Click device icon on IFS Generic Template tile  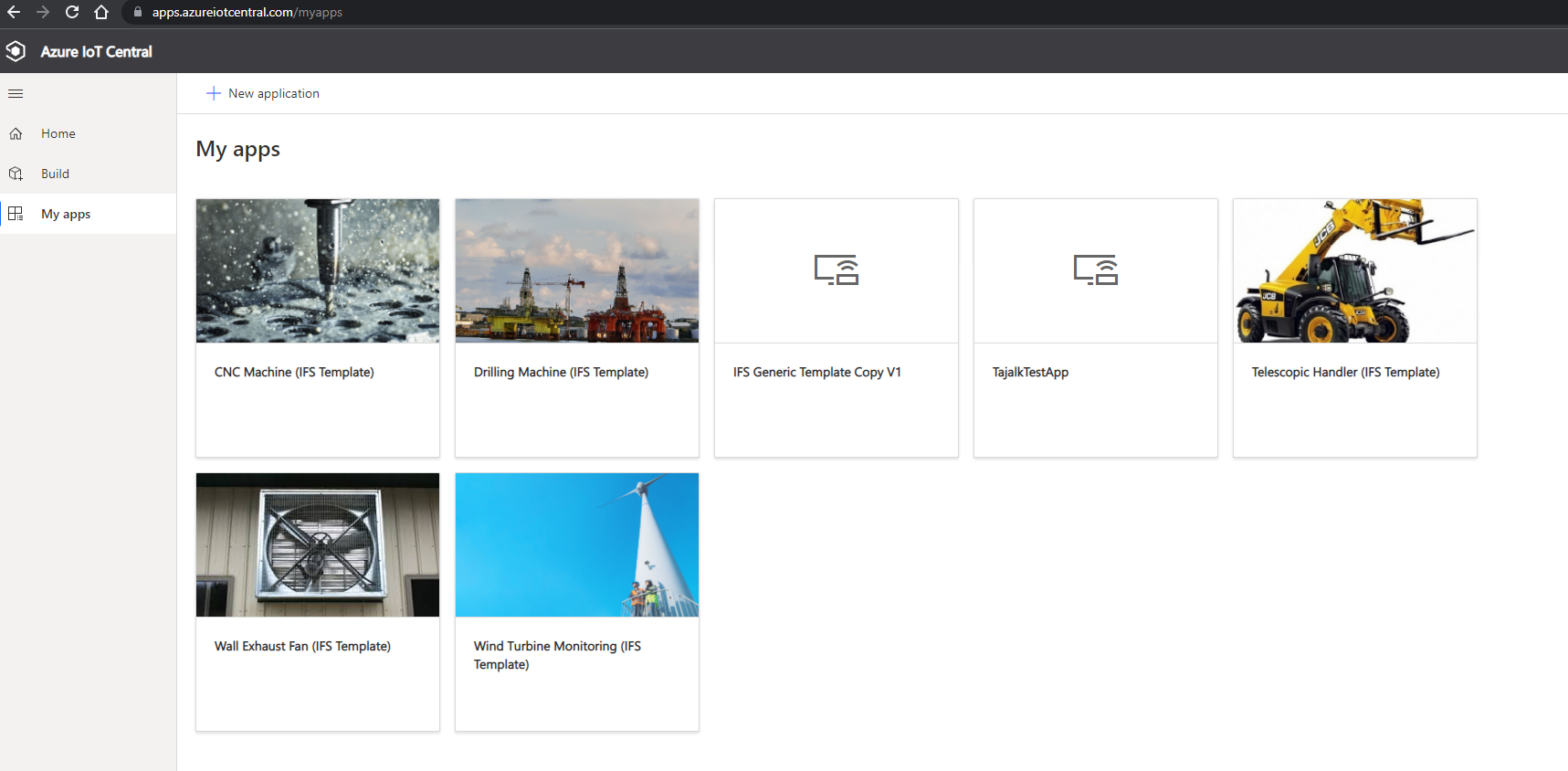point(836,270)
